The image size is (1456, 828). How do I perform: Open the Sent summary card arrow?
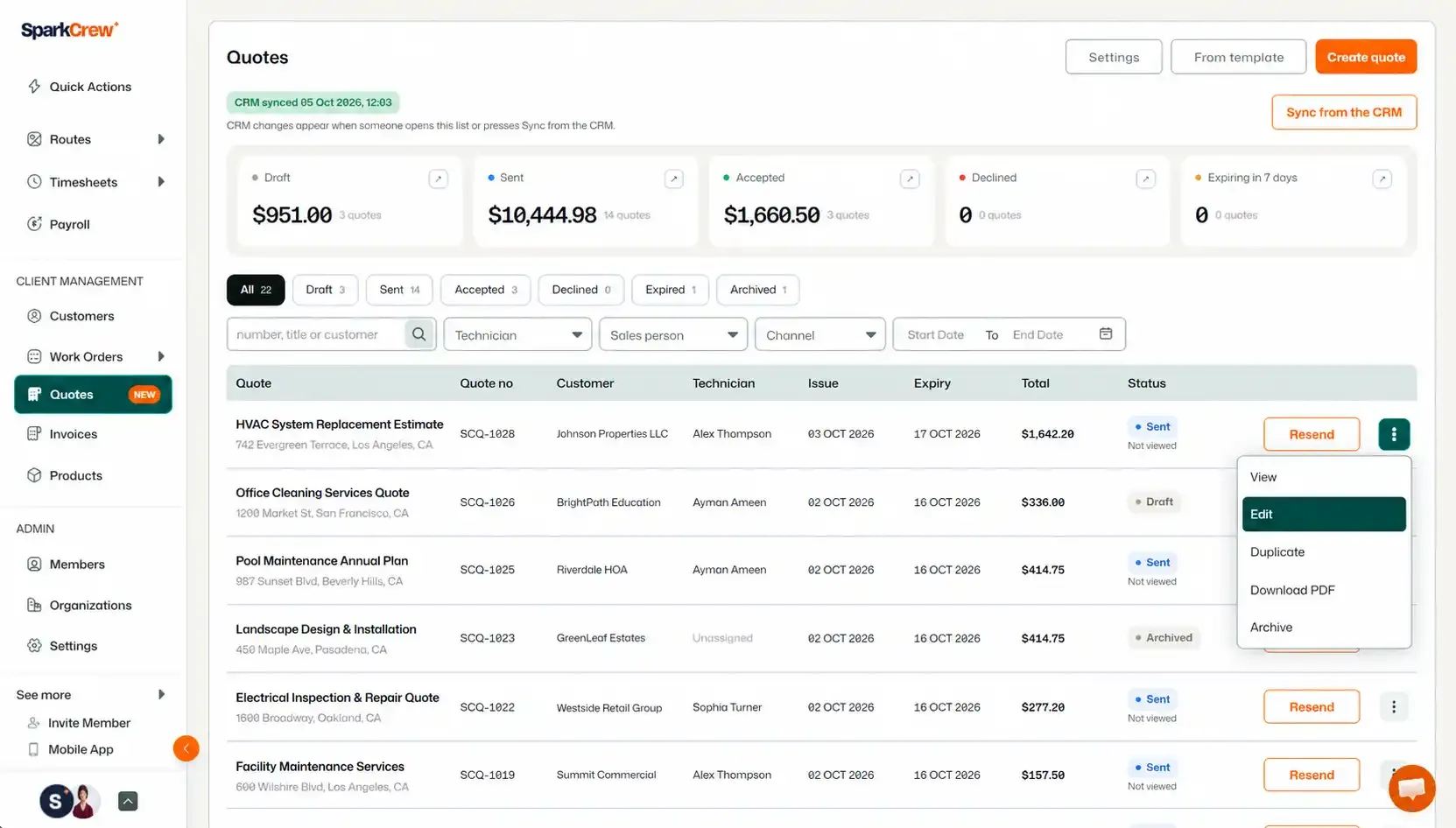coord(674,179)
